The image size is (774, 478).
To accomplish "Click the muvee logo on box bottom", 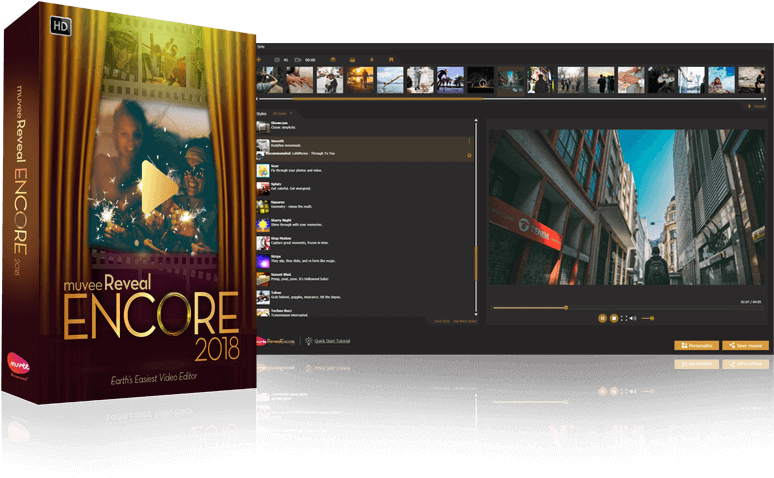I will click(18, 366).
